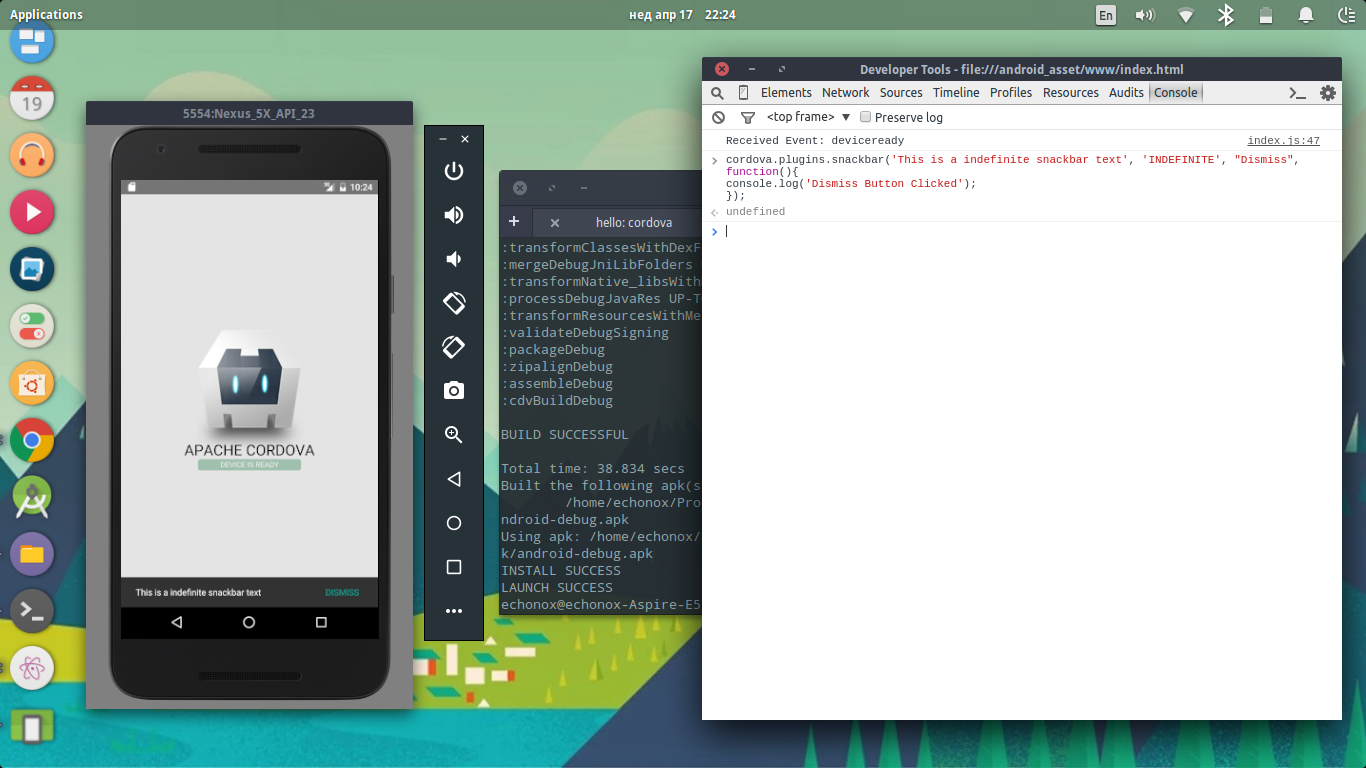Switch to Profiles tab
1366x768 pixels.
tap(1011, 93)
